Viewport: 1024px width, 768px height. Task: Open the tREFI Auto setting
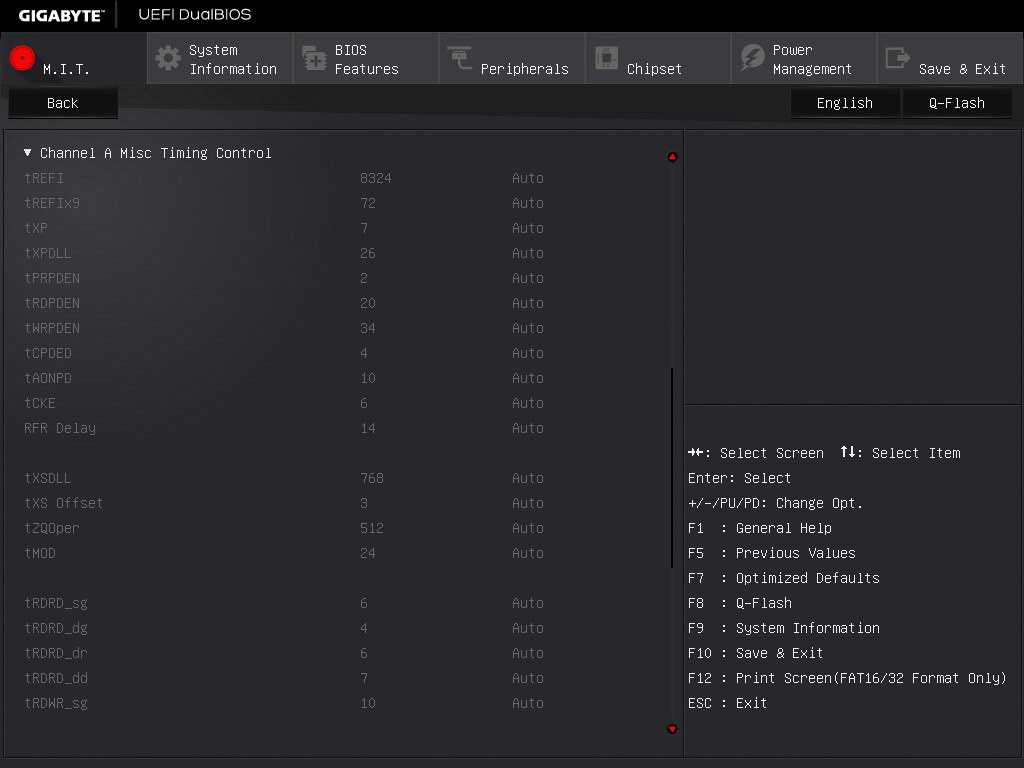tap(527, 178)
